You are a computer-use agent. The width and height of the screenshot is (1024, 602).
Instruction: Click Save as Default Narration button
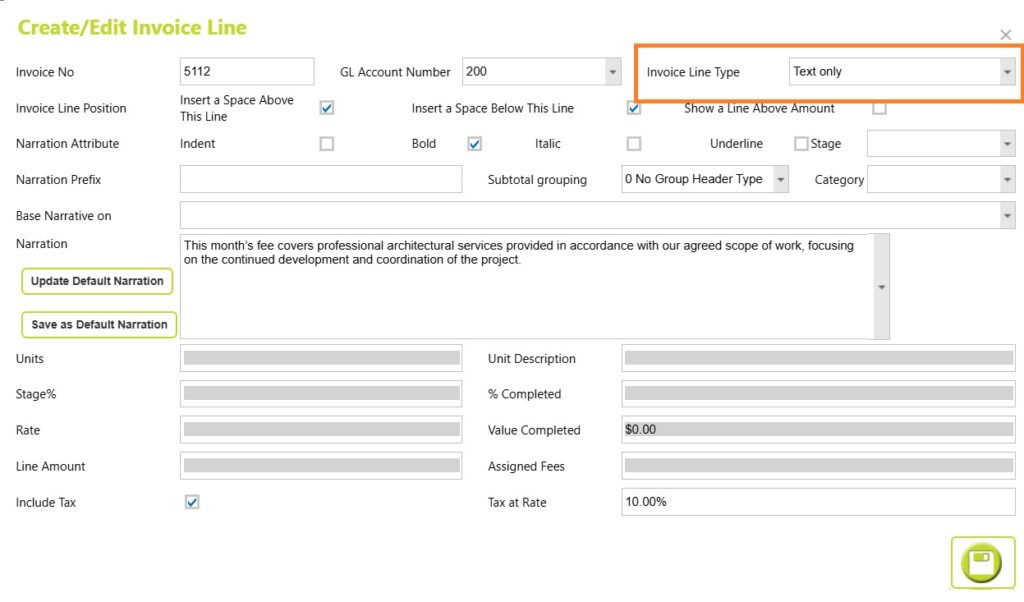tap(99, 325)
